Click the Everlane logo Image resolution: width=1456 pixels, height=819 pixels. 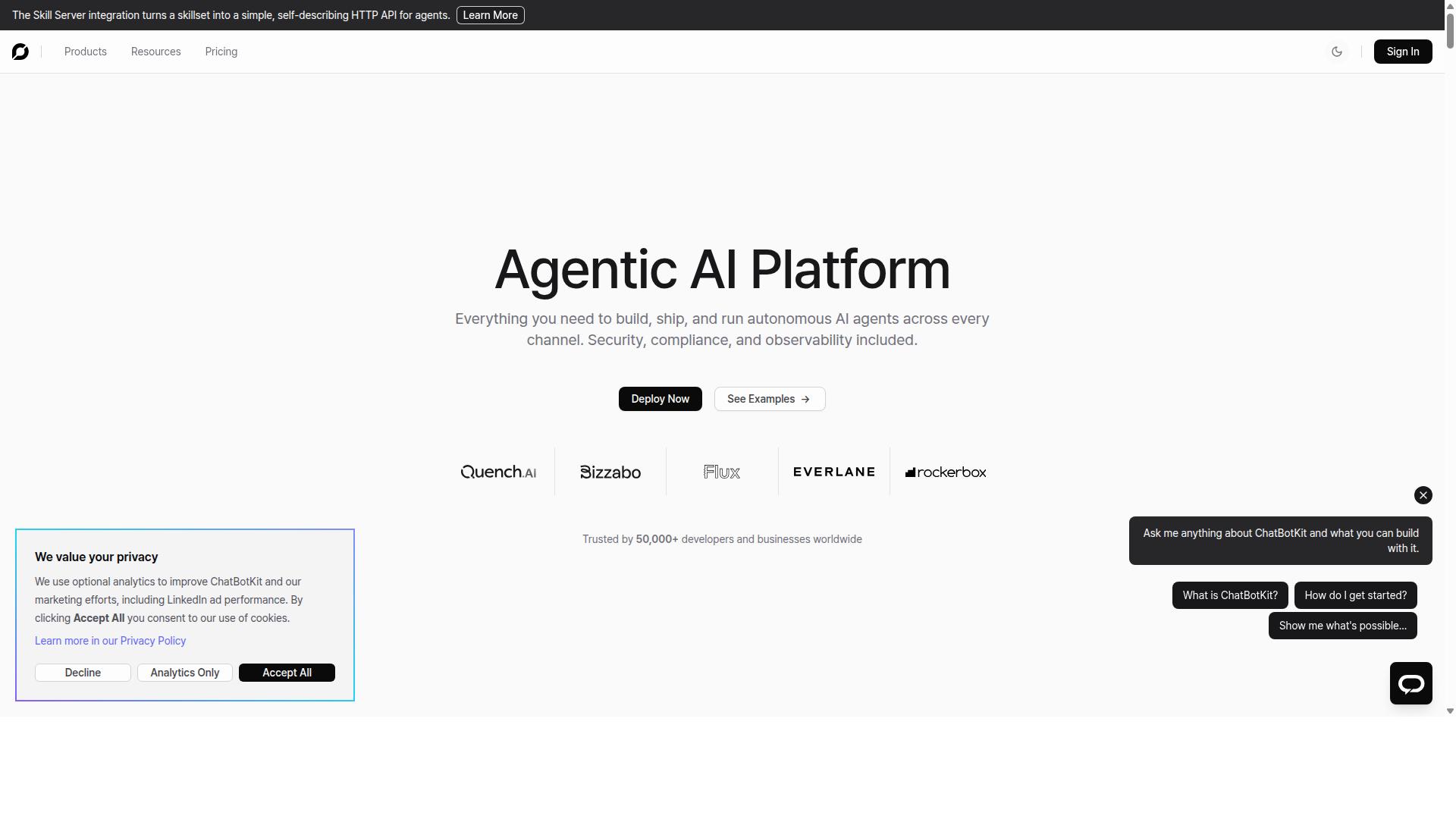point(833,472)
